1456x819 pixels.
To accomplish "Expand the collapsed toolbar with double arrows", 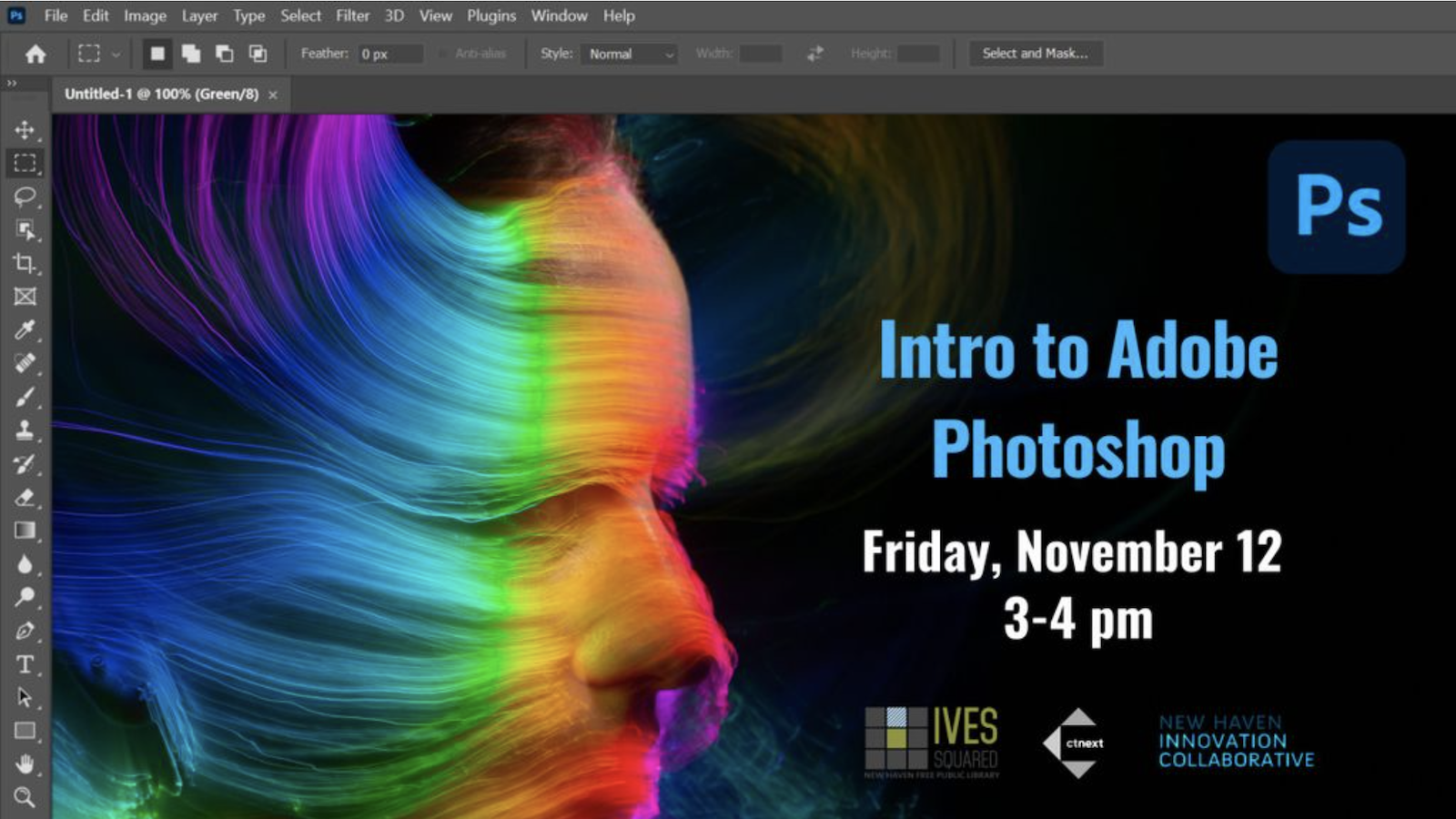I will coord(12,83).
